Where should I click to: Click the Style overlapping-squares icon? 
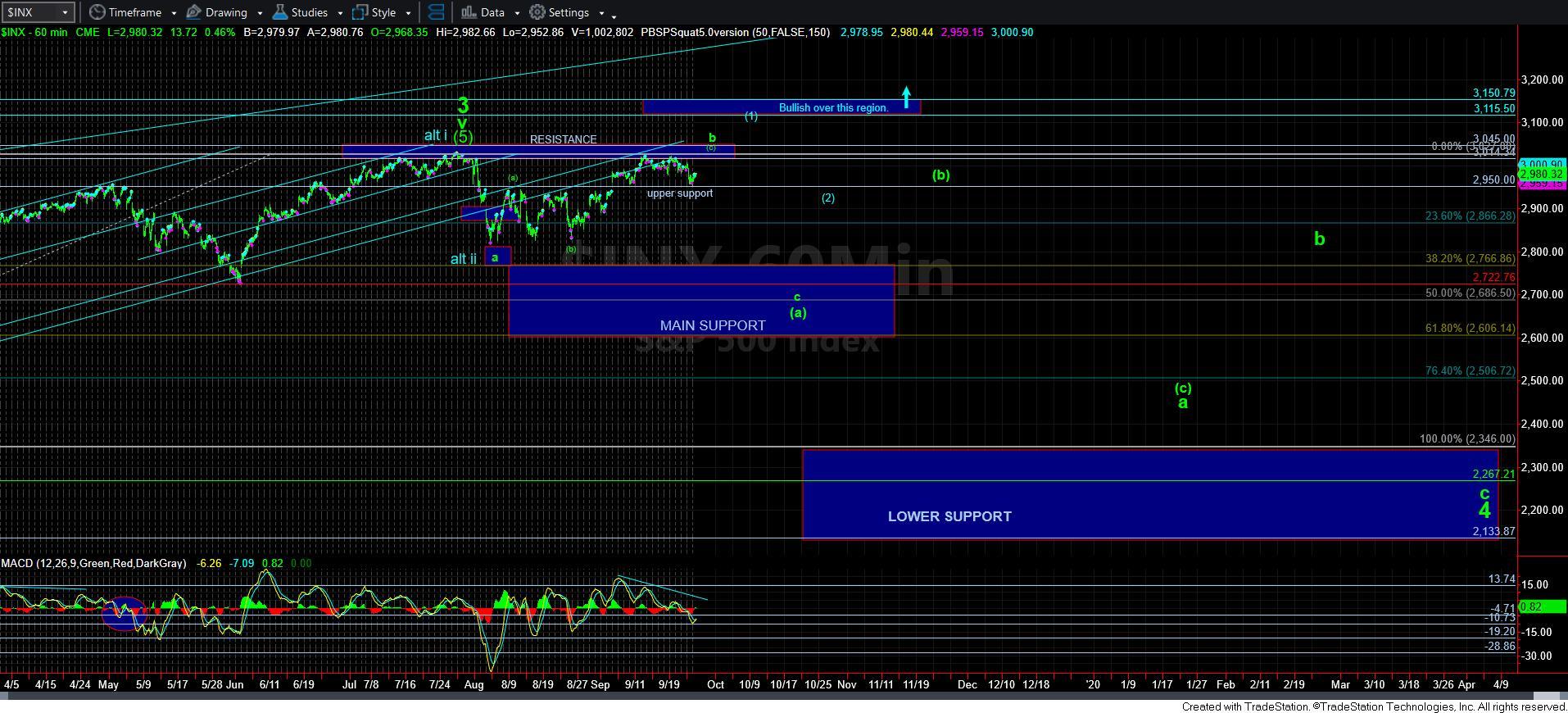[x=360, y=12]
